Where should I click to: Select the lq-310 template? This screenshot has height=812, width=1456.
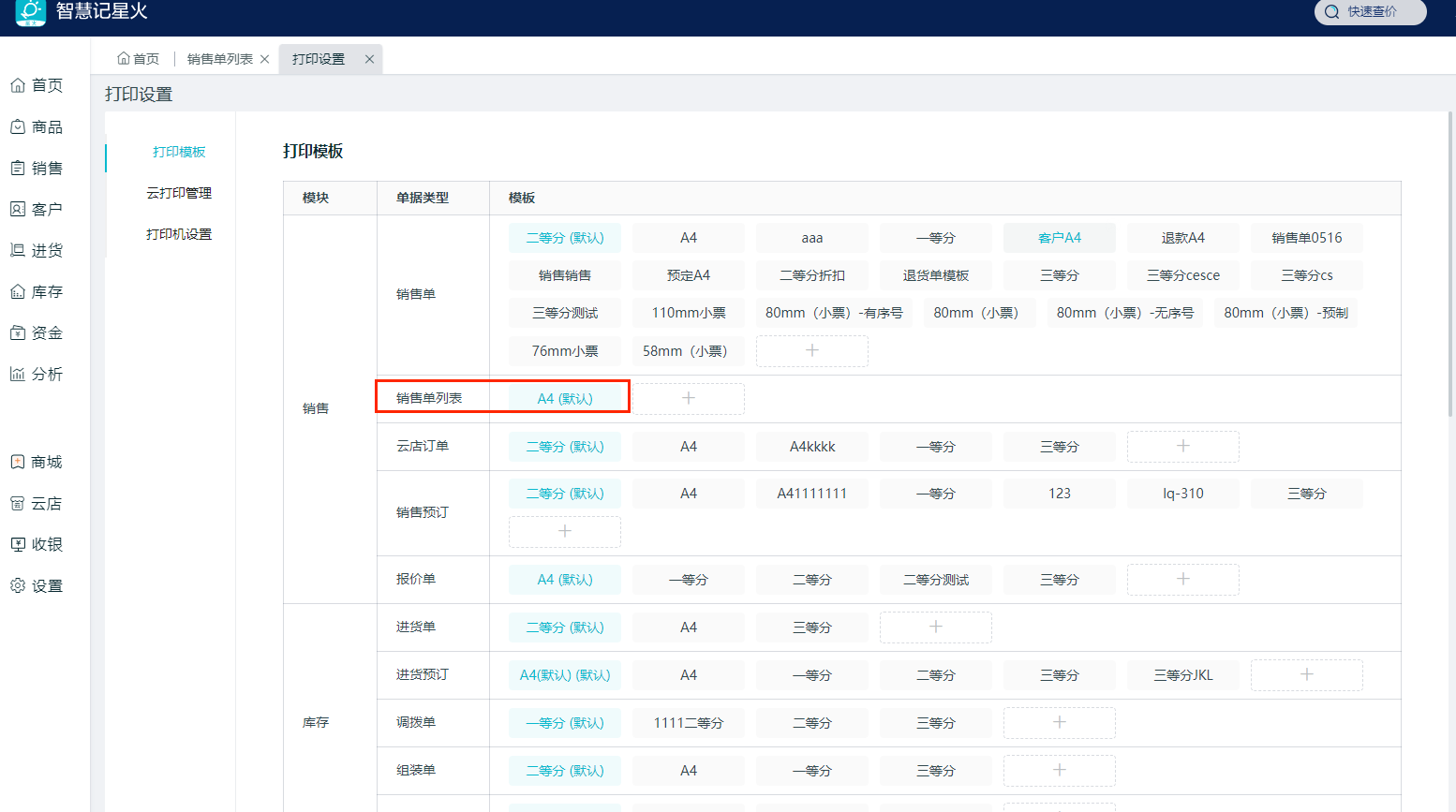pos(1183,494)
